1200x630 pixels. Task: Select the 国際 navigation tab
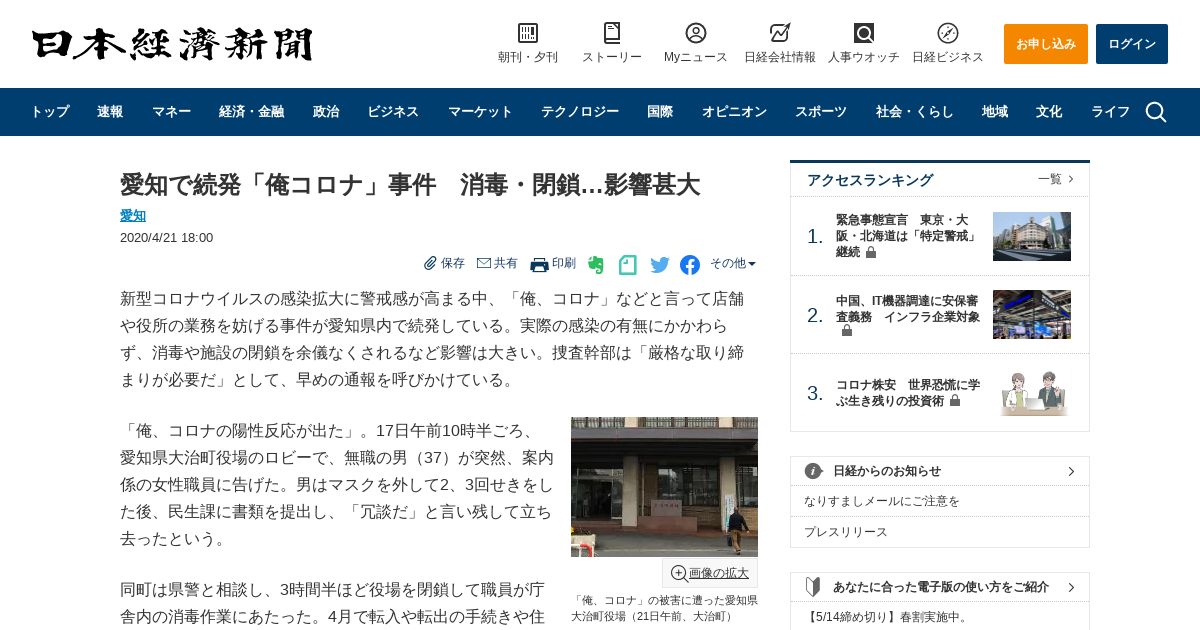660,112
